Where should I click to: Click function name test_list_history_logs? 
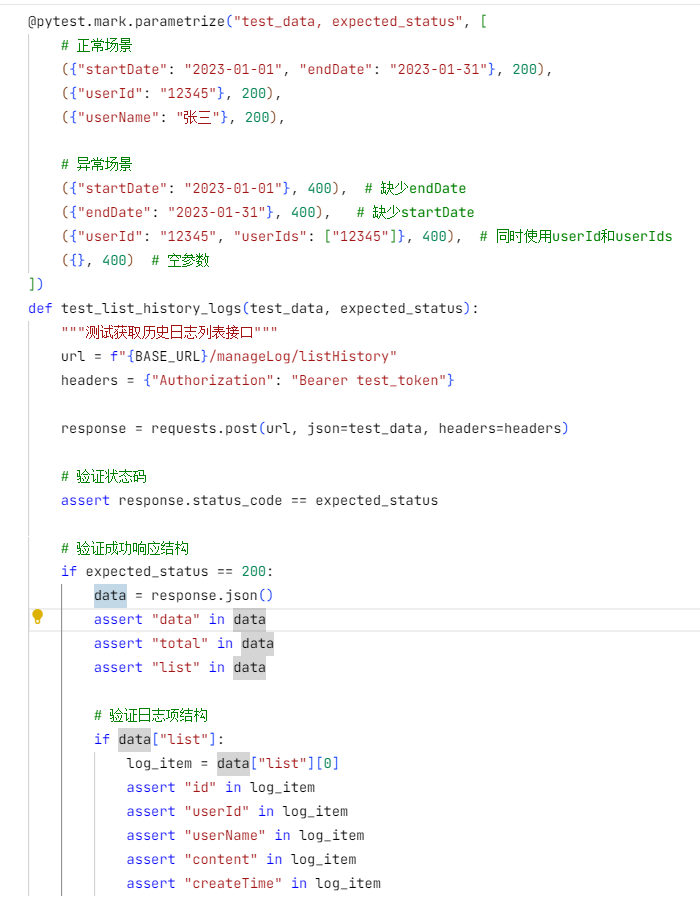point(152,309)
